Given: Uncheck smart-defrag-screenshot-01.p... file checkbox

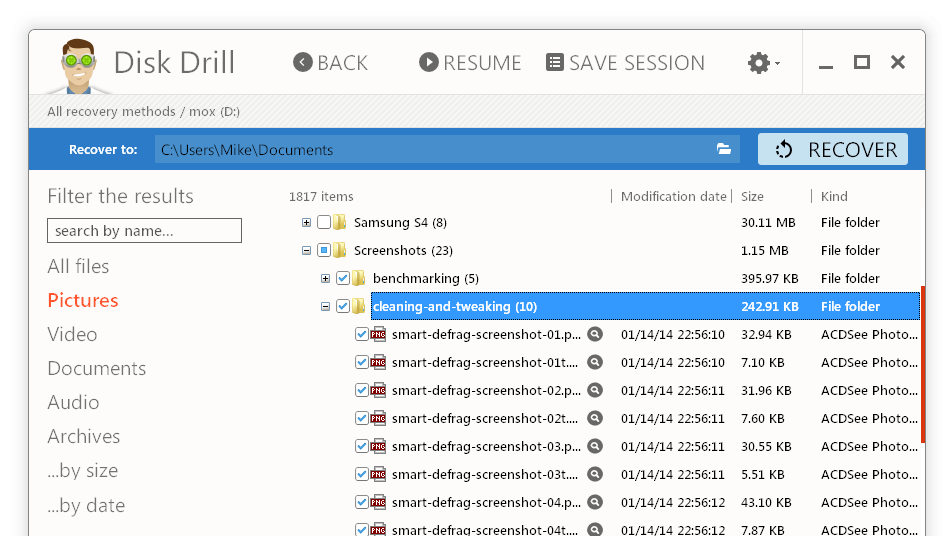Looking at the screenshot, I should (x=362, y=334).
